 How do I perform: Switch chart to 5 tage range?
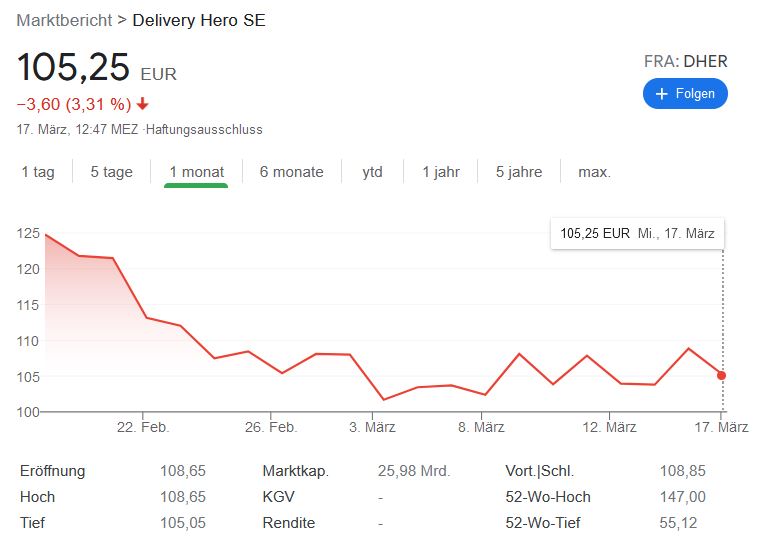tap(111, 172)
